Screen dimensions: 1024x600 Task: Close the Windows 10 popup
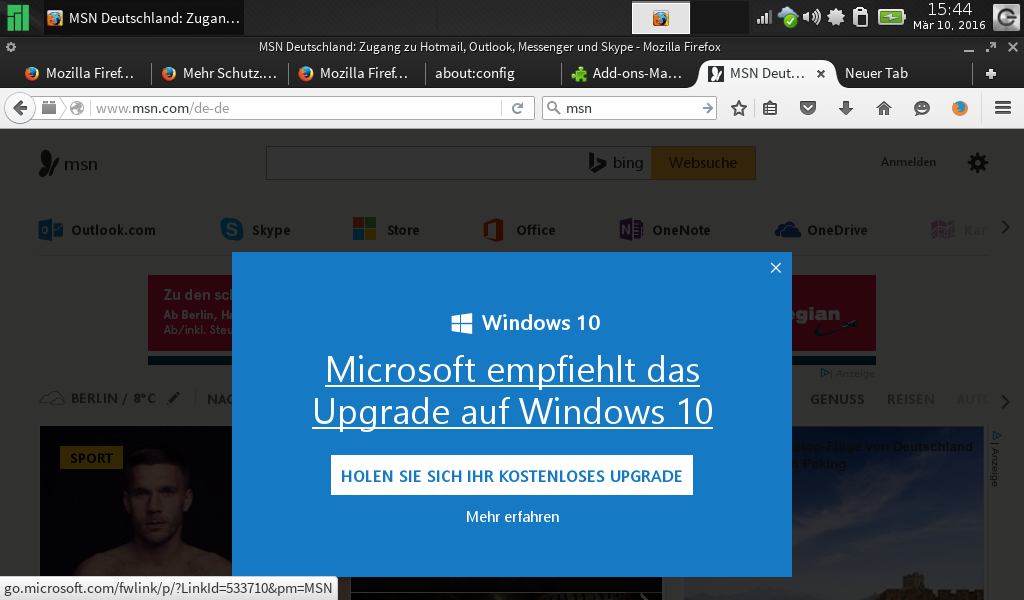pyautogui.click(x=776, y=268)
